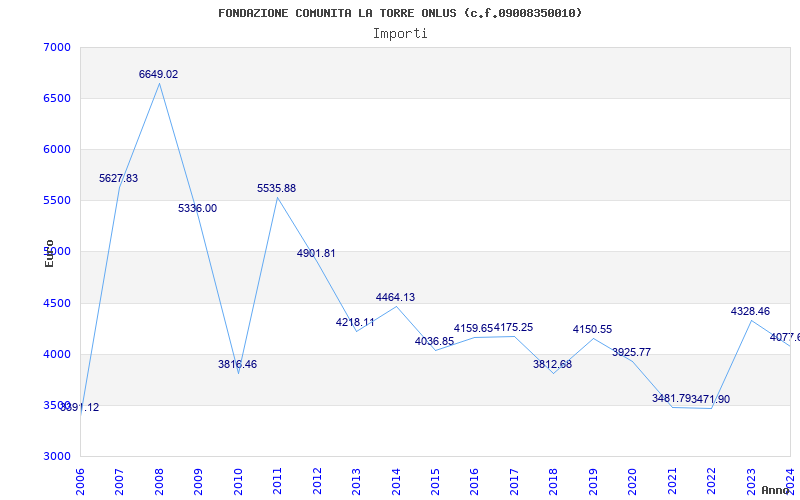
Task: Click the 2020 x-axis year label
Action: click(633, 481)
